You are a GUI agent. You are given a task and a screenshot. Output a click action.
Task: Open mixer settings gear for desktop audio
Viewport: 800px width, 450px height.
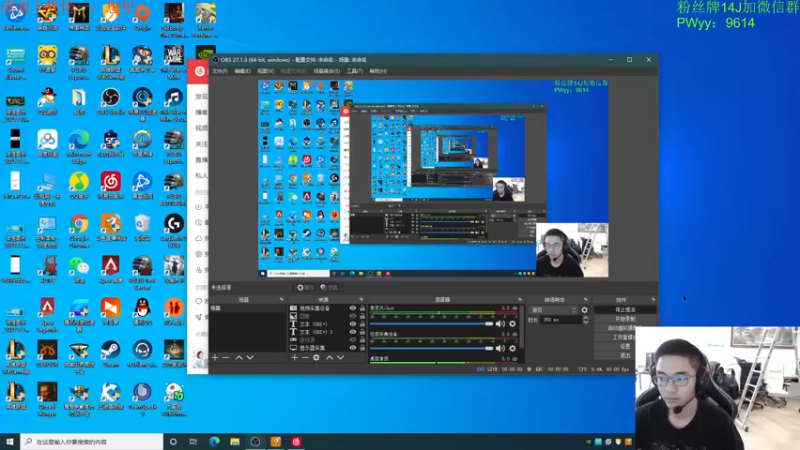click(513, 323)
